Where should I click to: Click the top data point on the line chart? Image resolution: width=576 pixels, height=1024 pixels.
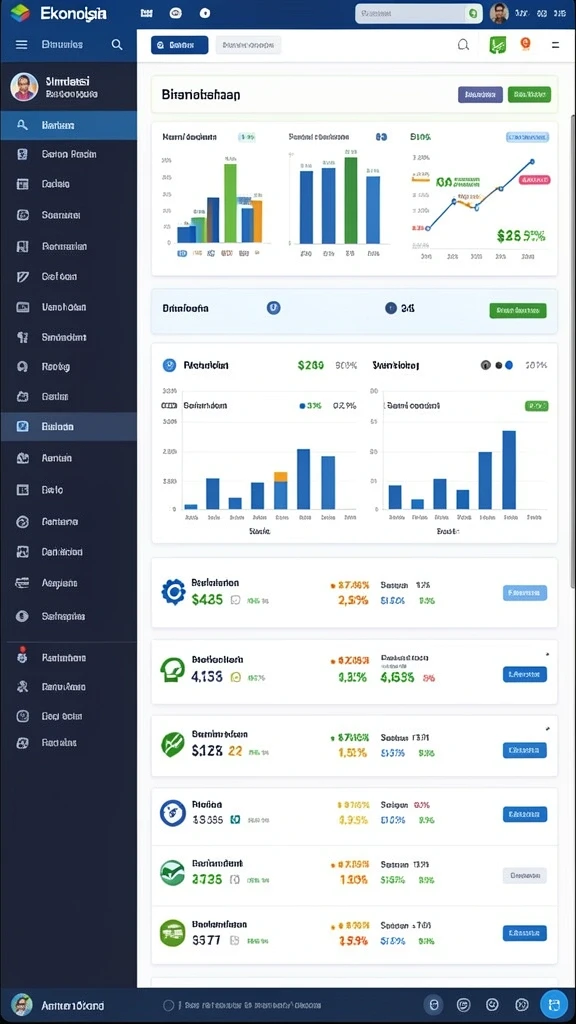[532, 161]
